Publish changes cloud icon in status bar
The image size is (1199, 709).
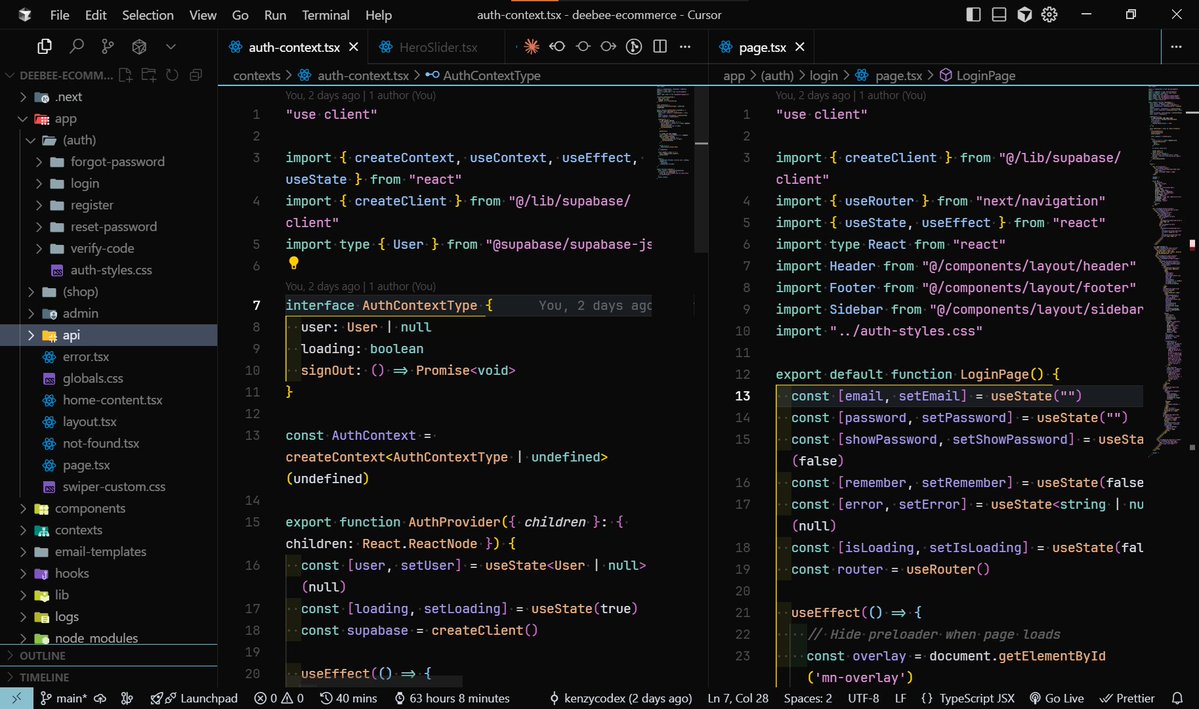(x=100, y=698)
